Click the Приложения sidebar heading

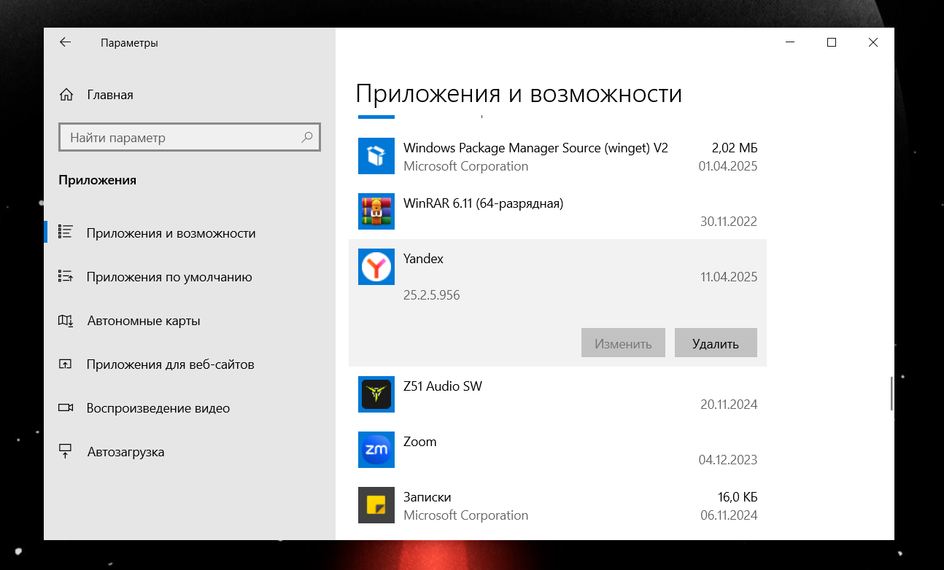[97, 180]
